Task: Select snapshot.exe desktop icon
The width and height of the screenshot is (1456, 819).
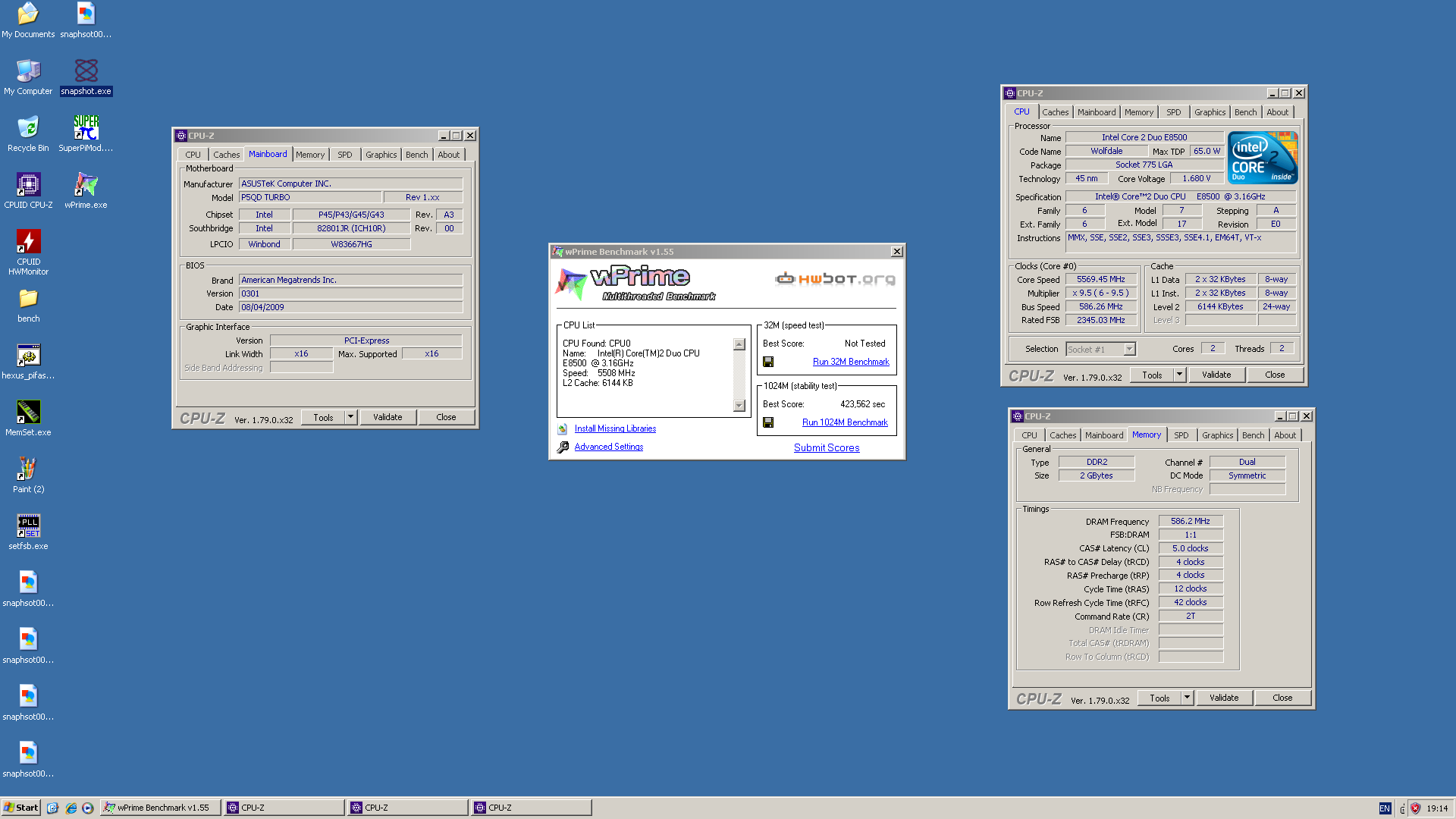Action: pos(86,77)
